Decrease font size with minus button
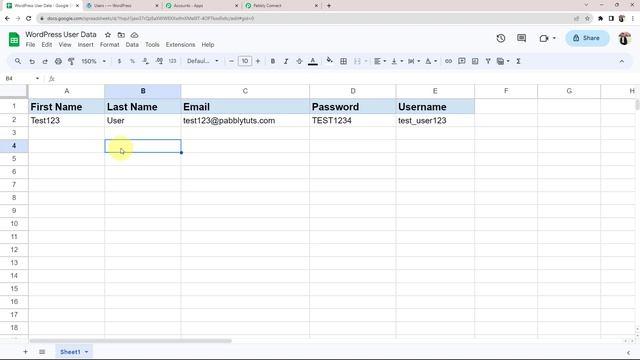 point(231,61)
